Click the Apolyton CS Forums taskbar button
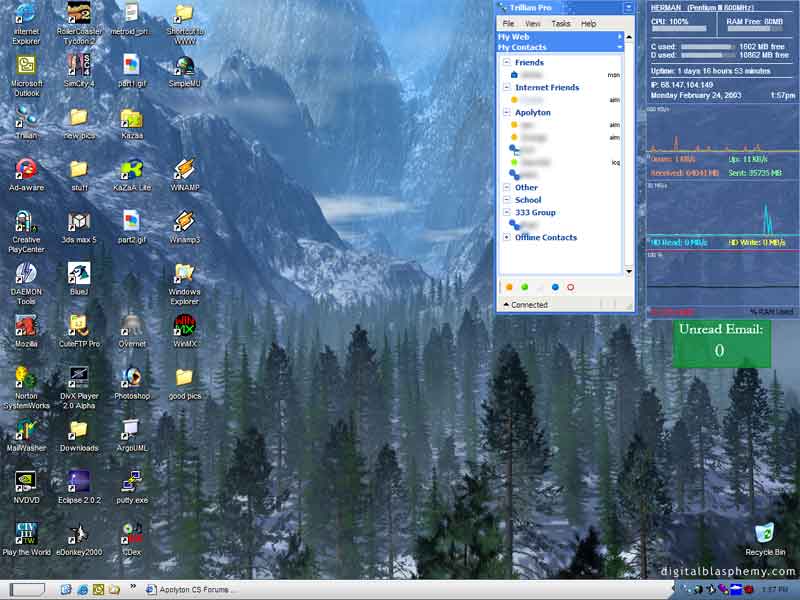Image resolution: width=800 pixels, height=600 pixels. [192, 590]
